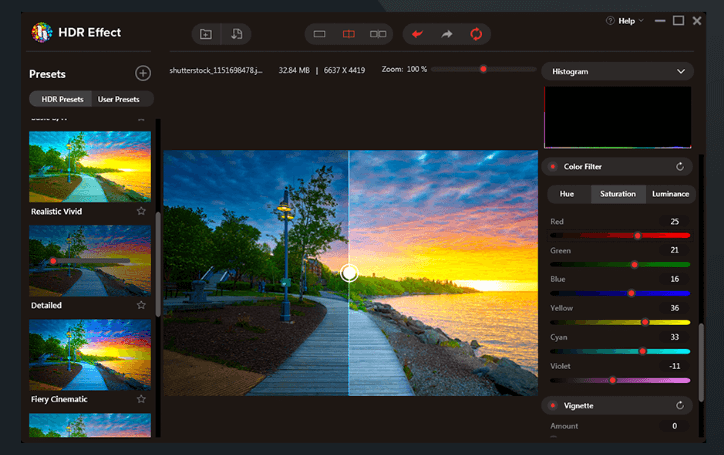Click the Blue value field 16
The height and width of the screenshot is (455, 724).
click(x=675, y=279)
